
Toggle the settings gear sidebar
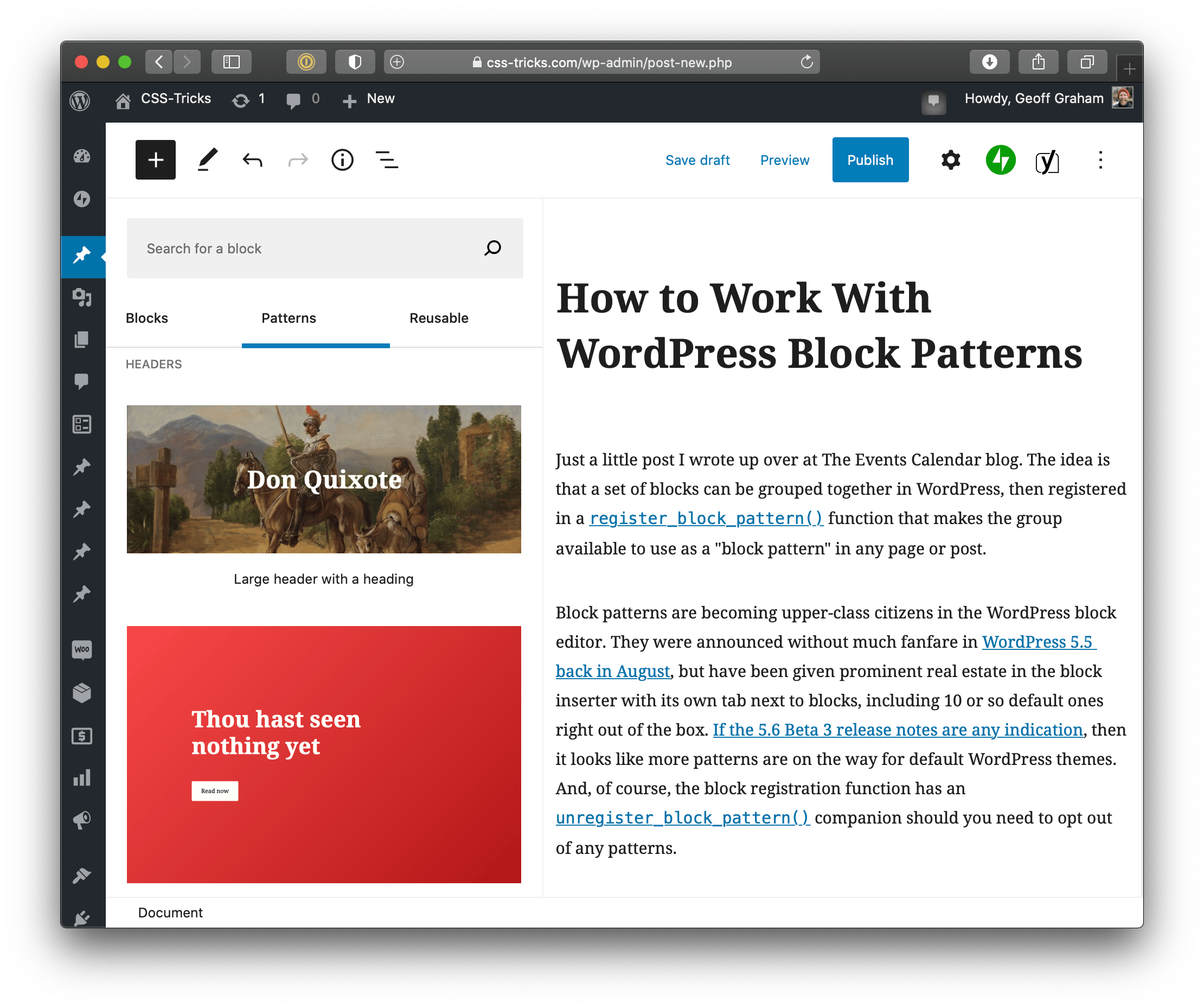951,160
